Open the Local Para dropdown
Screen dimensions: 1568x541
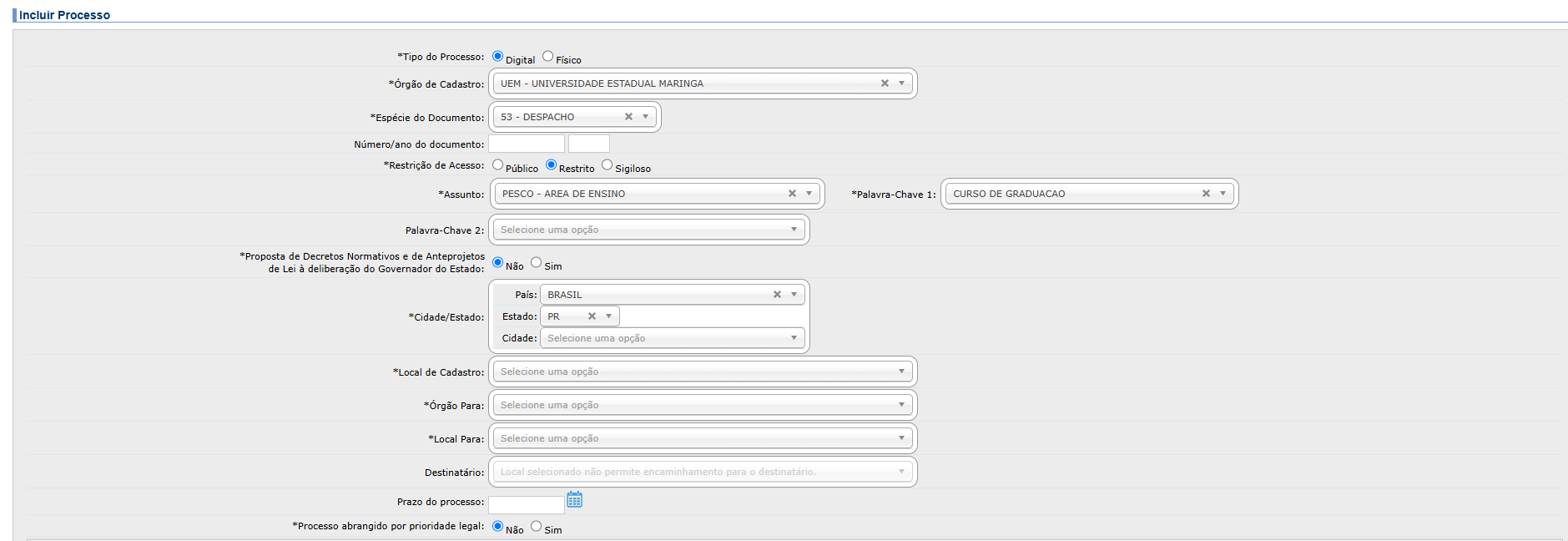click(702, 438)
